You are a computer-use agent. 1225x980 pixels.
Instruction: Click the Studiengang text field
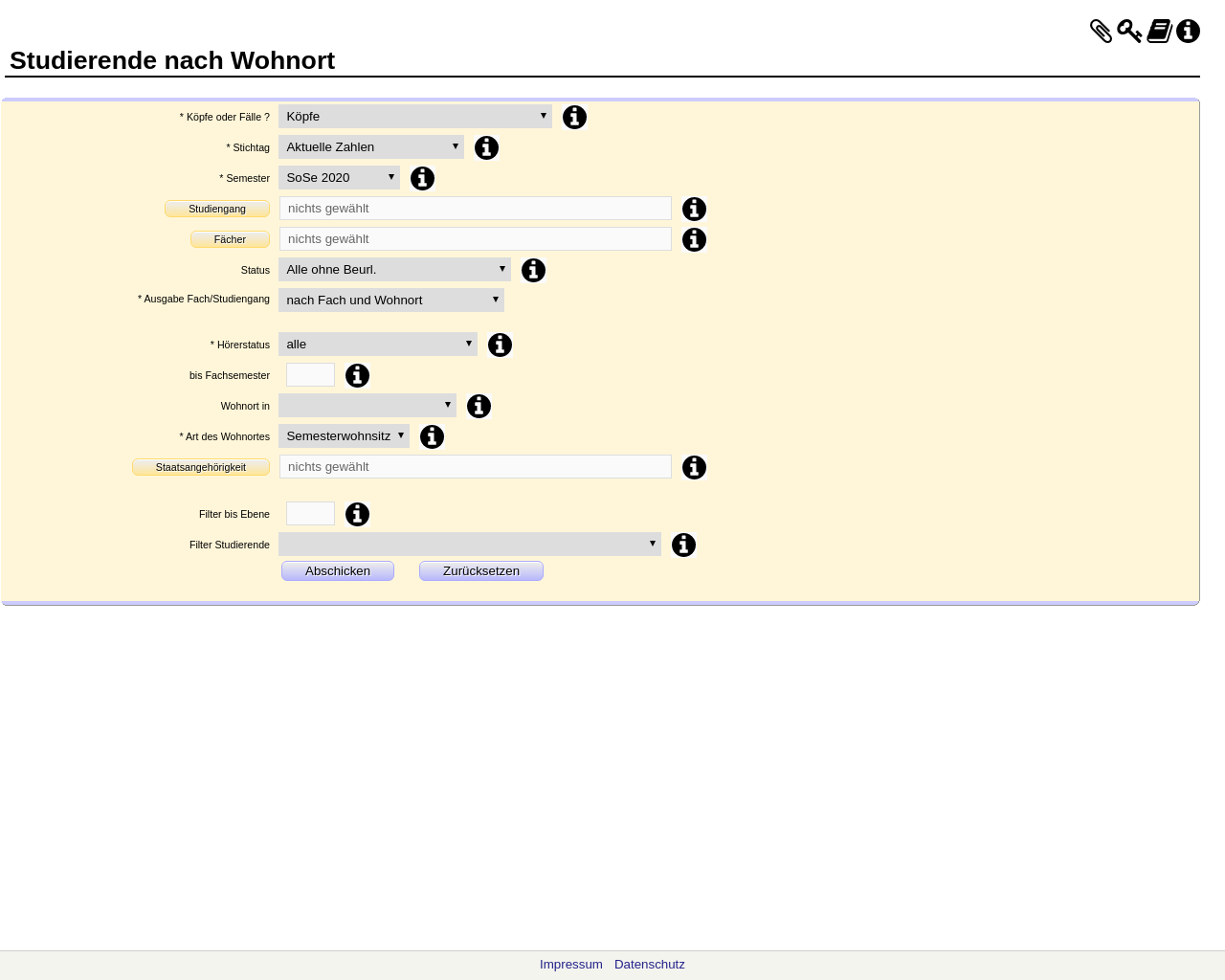tap(476, 209)
